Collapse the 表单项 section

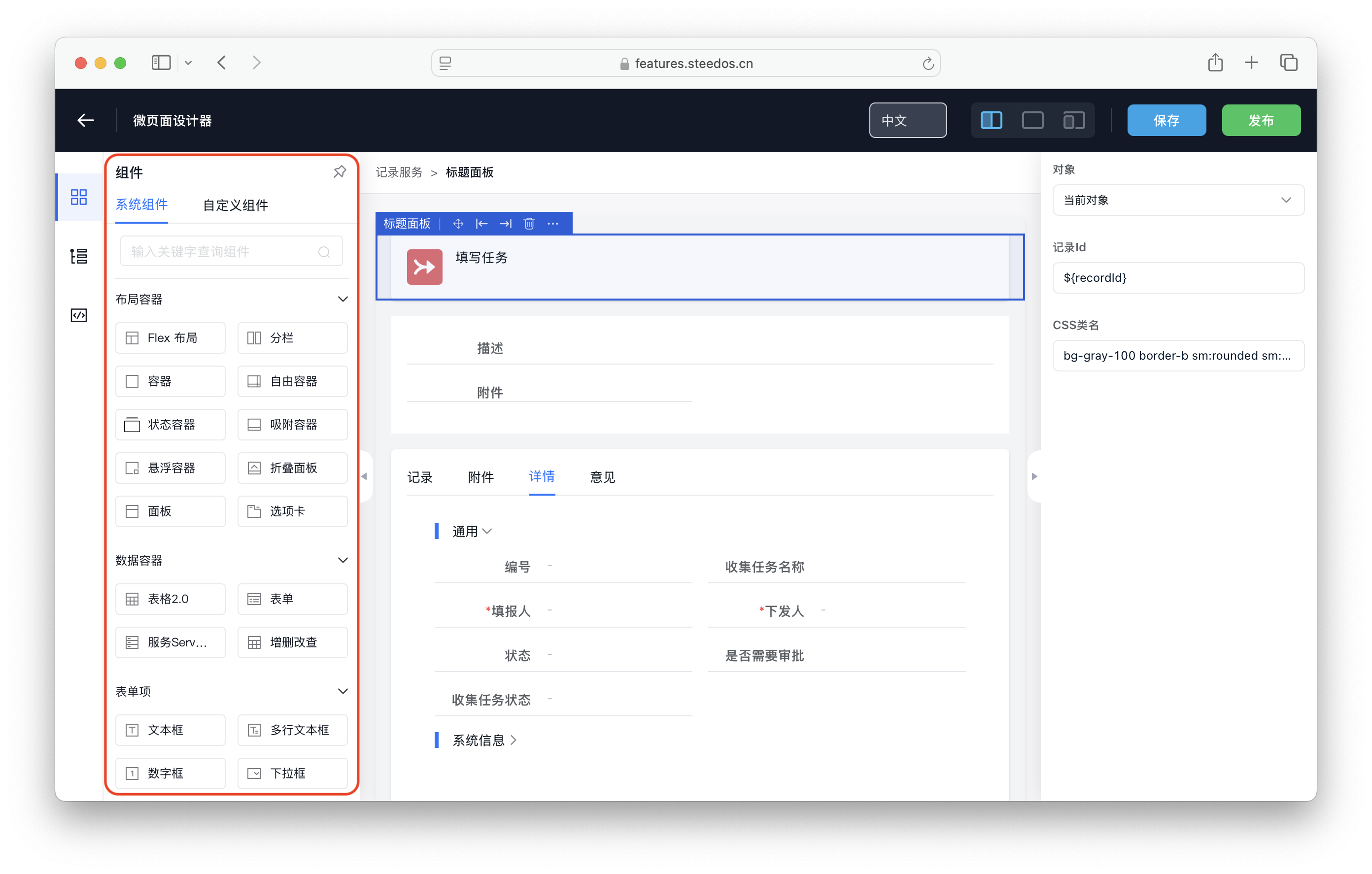[x=343, y=691]
